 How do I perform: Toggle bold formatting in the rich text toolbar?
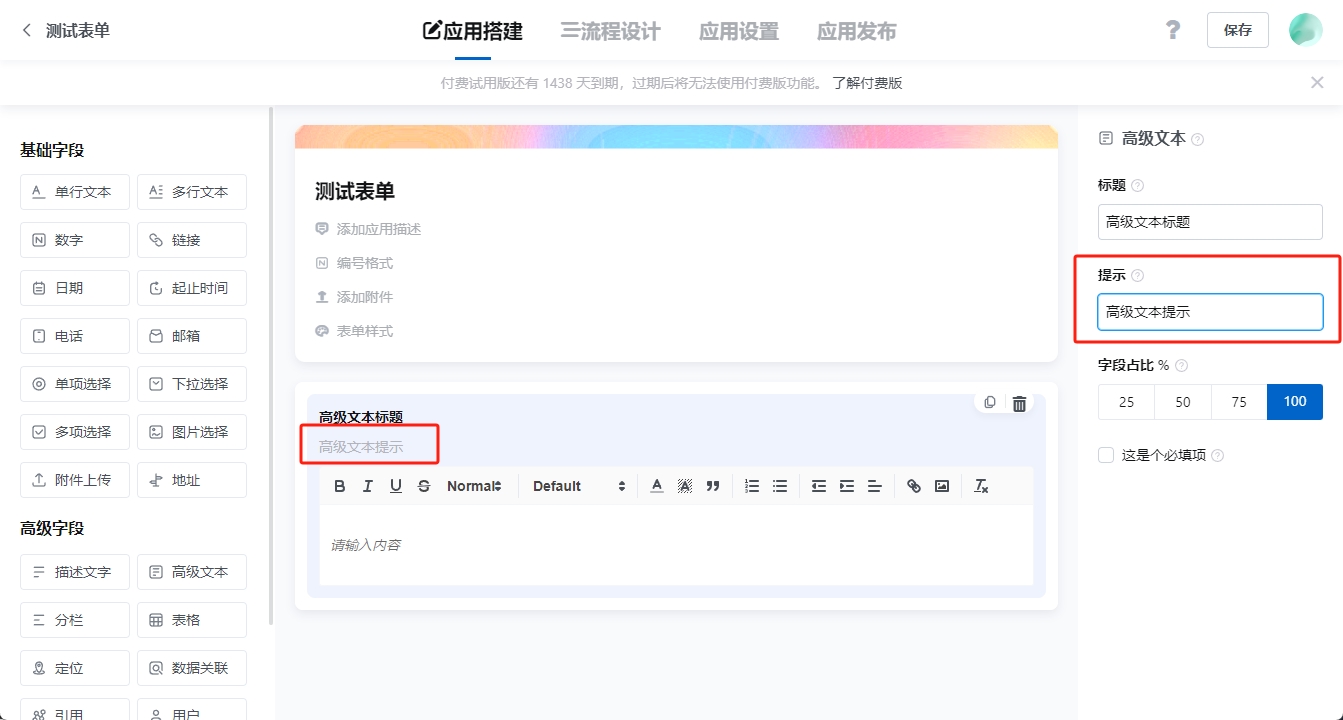pos(339,486)
